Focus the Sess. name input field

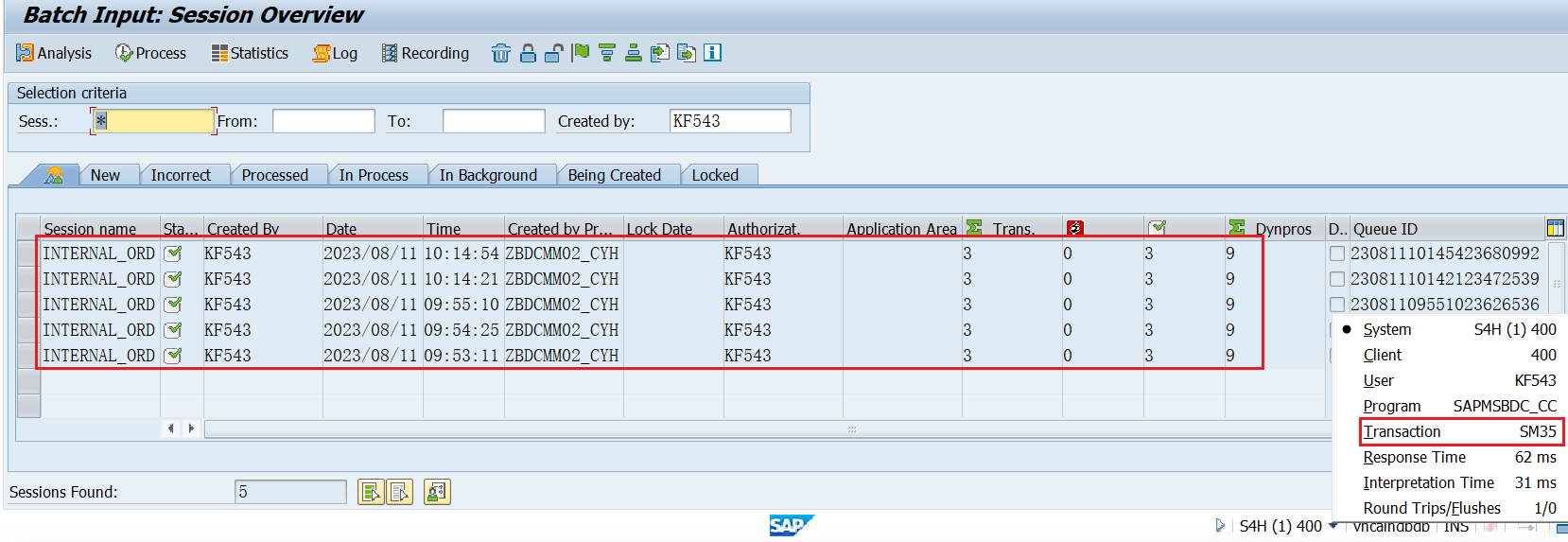[153, 121]
